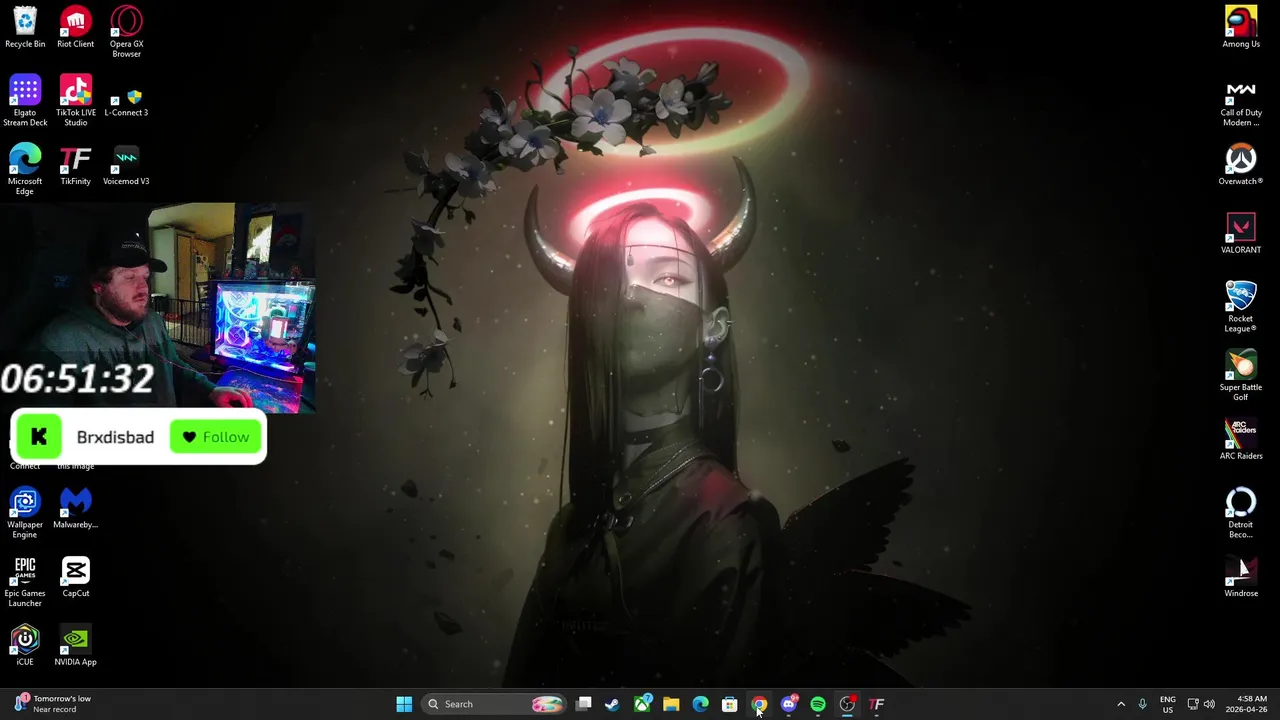
Task: Open Microsoft Edge from the taskbar
Action: click(x=700, y=704)
